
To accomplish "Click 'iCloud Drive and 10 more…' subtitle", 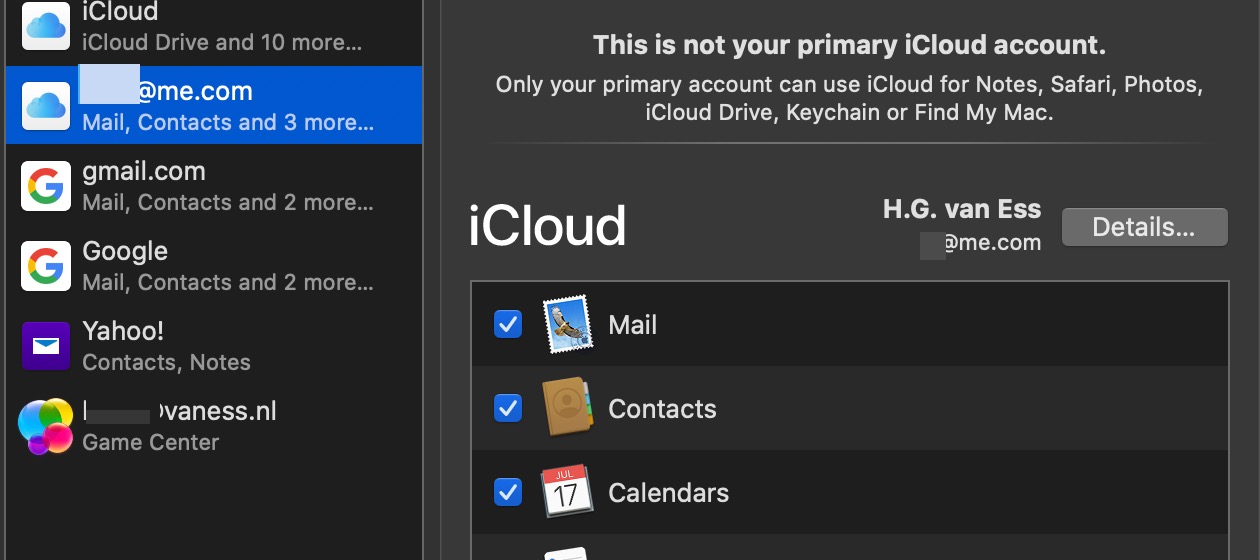I will tap(222, 42).
